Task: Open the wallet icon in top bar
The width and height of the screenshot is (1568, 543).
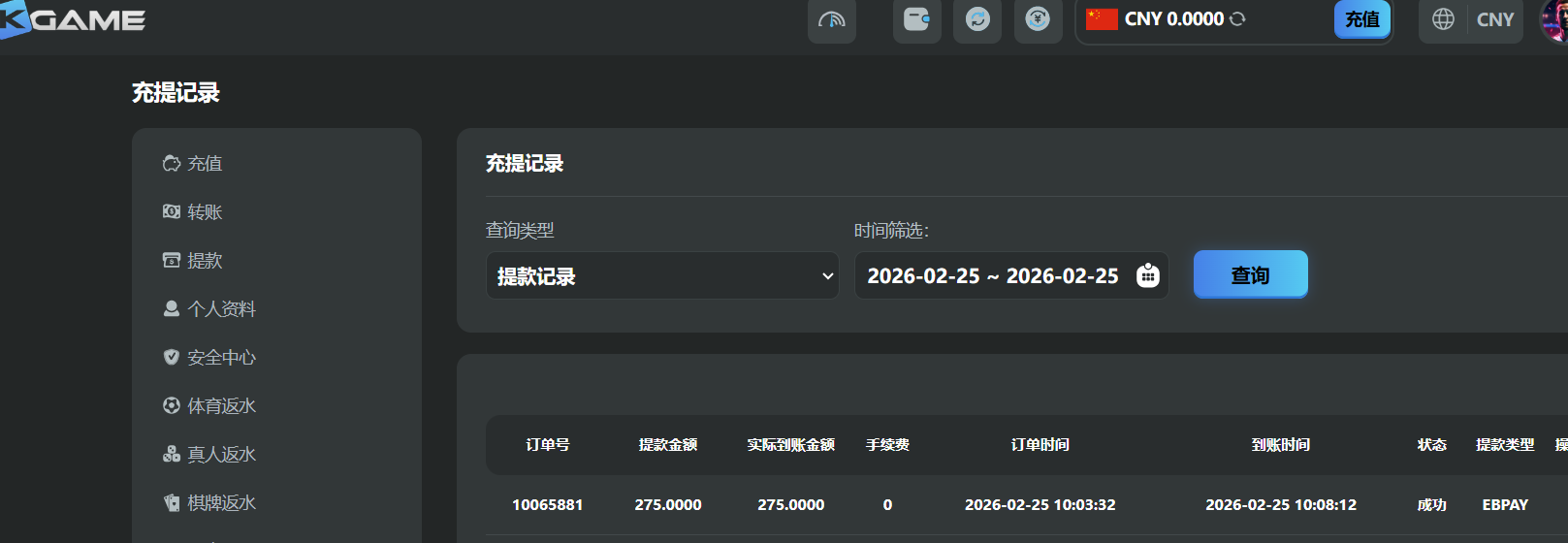Action: [916, 19]
